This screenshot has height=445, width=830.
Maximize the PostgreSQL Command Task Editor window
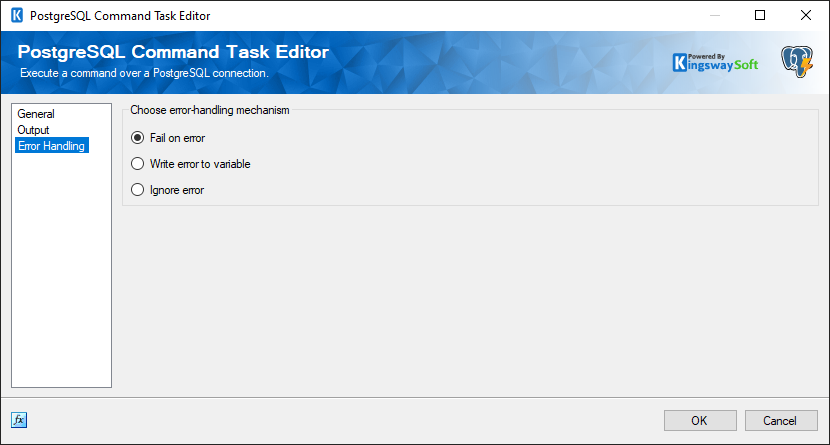760,15
